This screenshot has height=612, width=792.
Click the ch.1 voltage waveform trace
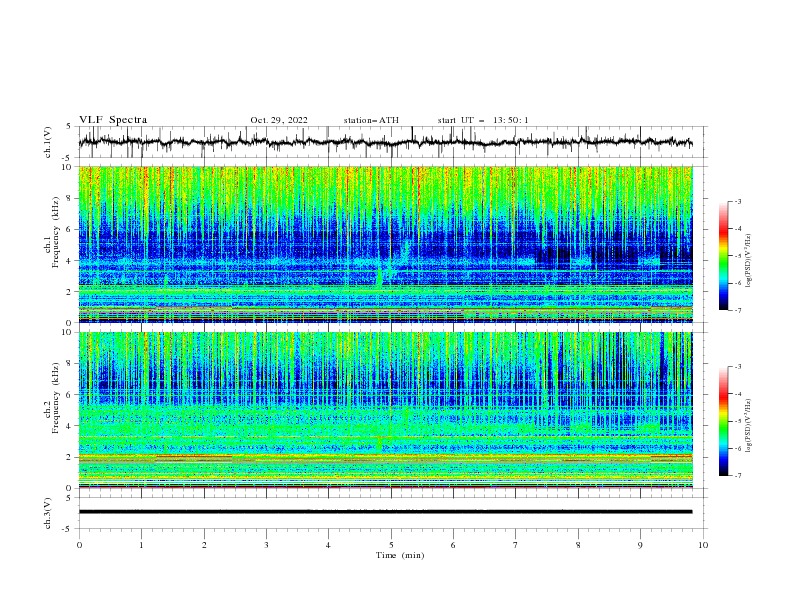pos(385,142)
